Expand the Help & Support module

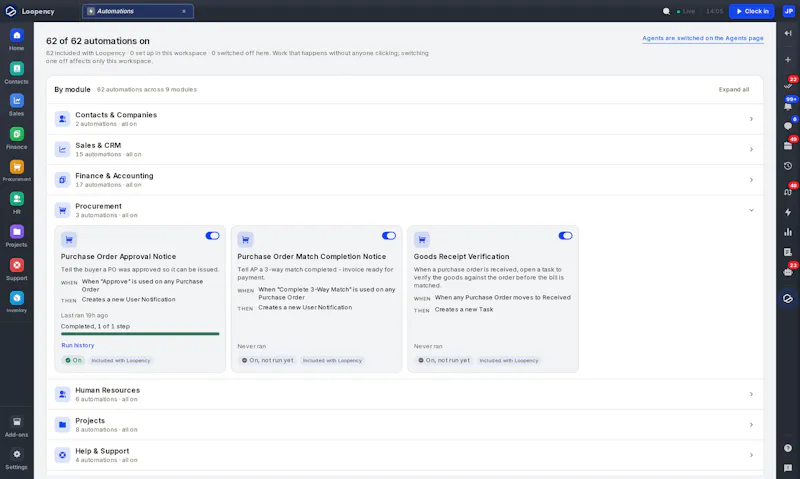click(405, 455)
